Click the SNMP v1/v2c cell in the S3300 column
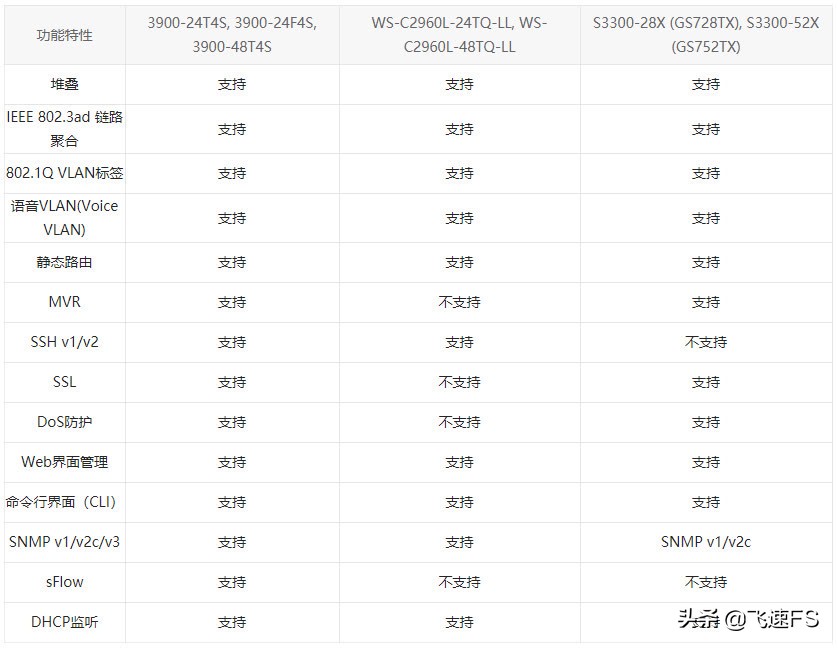This screenshot has height=648, width=838. tap(705, 542)
